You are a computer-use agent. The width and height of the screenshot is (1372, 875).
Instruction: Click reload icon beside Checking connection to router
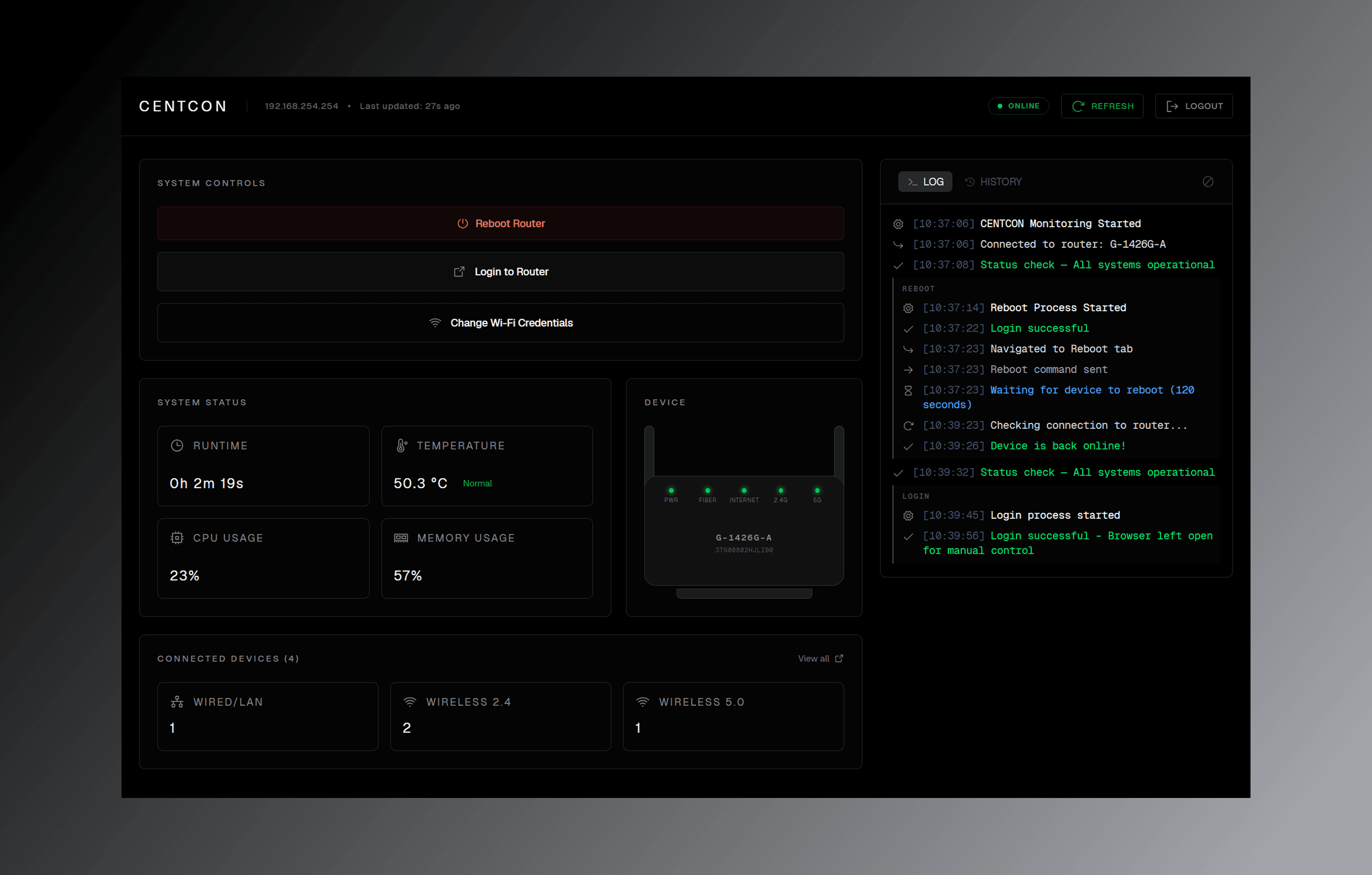click(908, 426)
